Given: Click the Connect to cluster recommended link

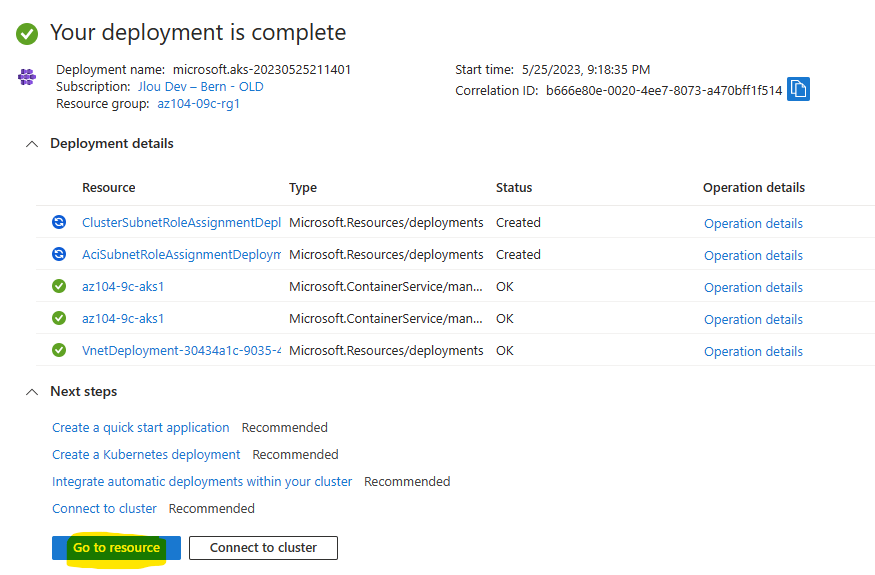Looking at the screenshot, I should point(104,509).
